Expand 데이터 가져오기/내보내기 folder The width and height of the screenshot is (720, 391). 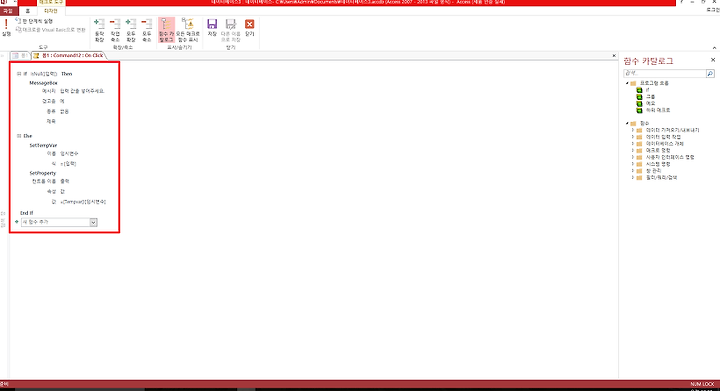[633, 130]
